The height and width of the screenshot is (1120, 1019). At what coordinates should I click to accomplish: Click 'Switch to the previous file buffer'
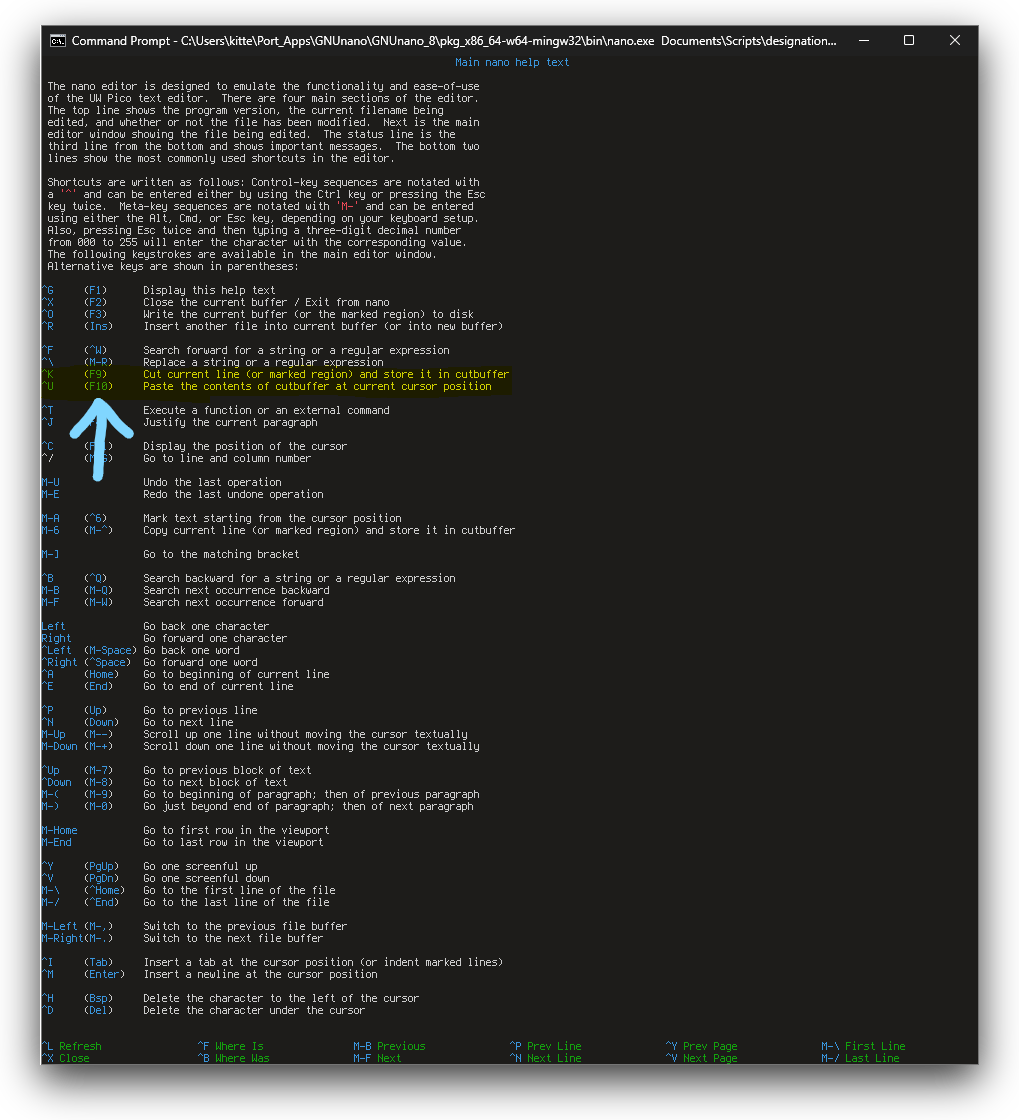pos(245,926)
